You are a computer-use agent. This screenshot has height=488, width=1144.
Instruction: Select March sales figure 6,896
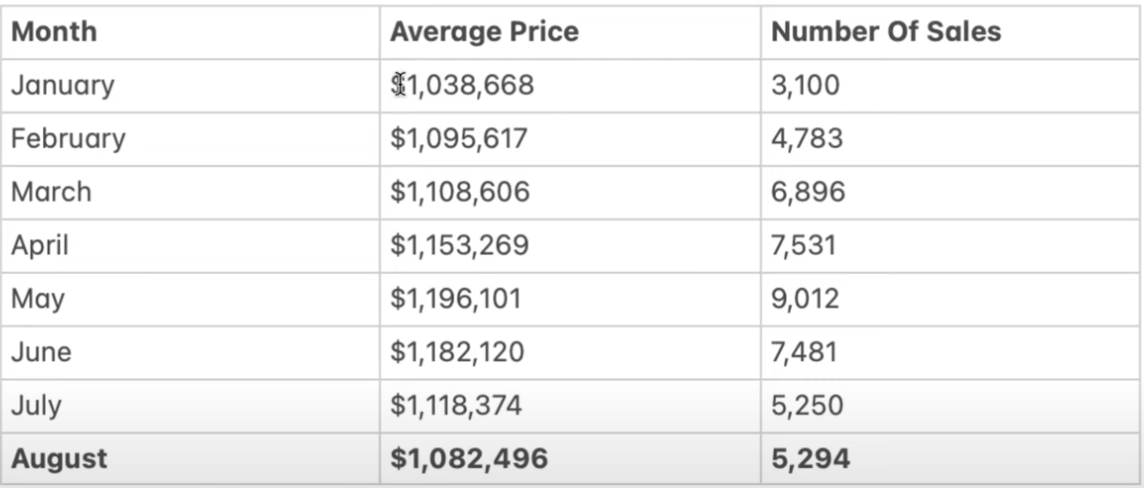point(808,192)
